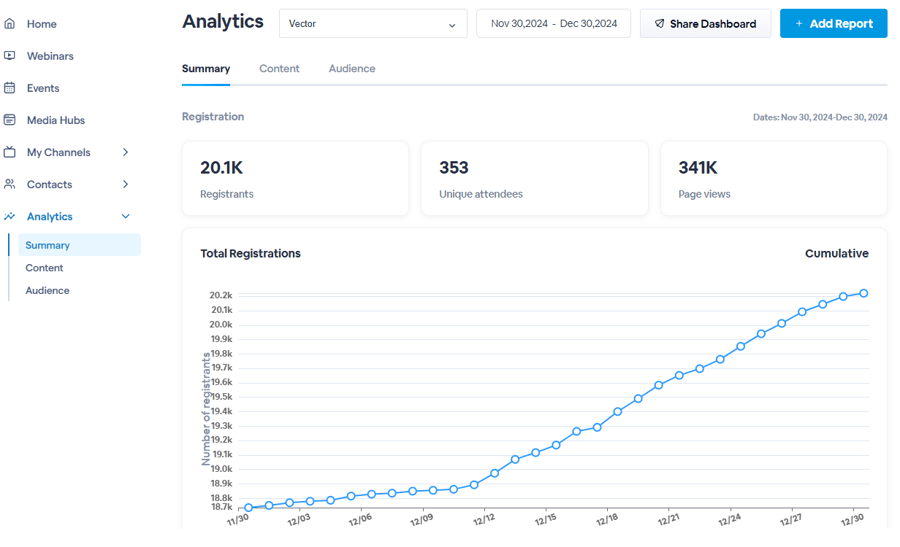The width and height of the screenshot is (900, 547).
Task: Open the date range picker field
Action: pyautogui.click(x=553, y=24)
